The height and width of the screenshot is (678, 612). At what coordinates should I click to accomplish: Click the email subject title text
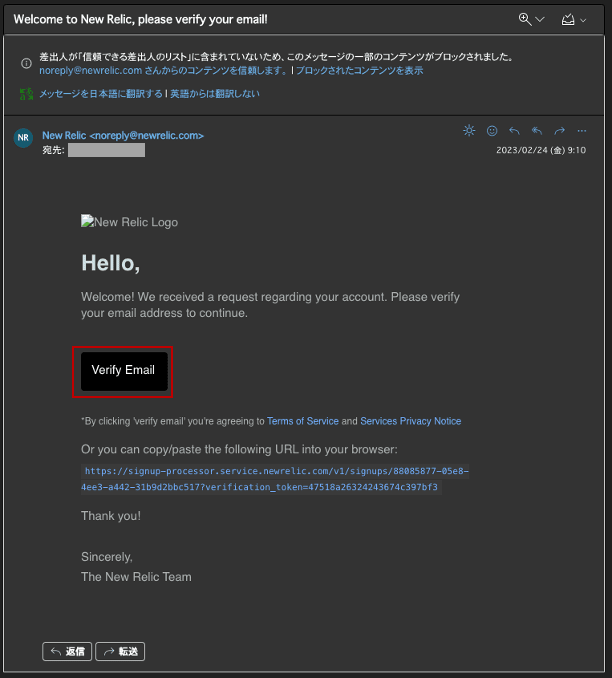pos(141,19)
